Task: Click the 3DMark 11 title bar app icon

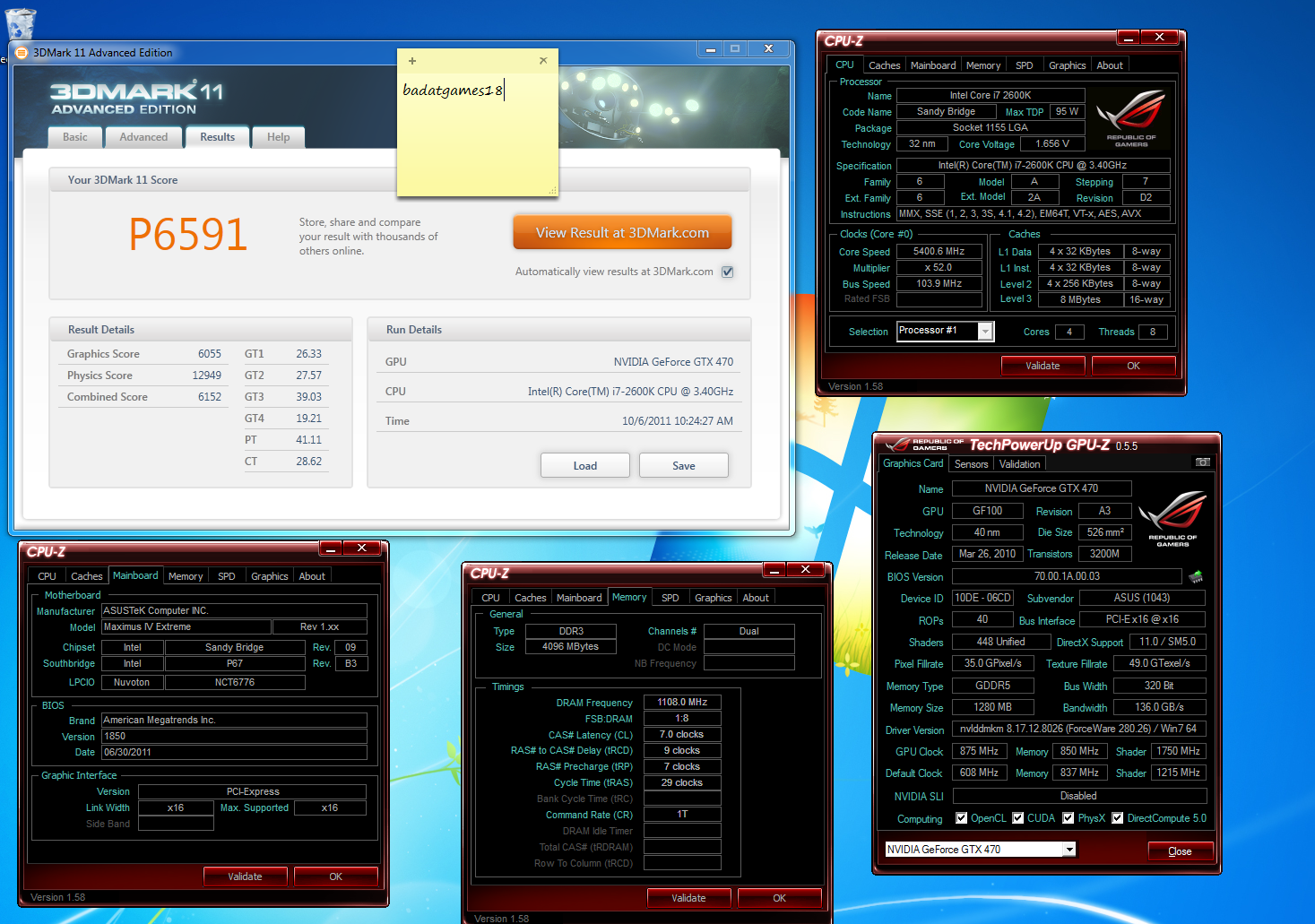Action: click(x=22, y=53)
